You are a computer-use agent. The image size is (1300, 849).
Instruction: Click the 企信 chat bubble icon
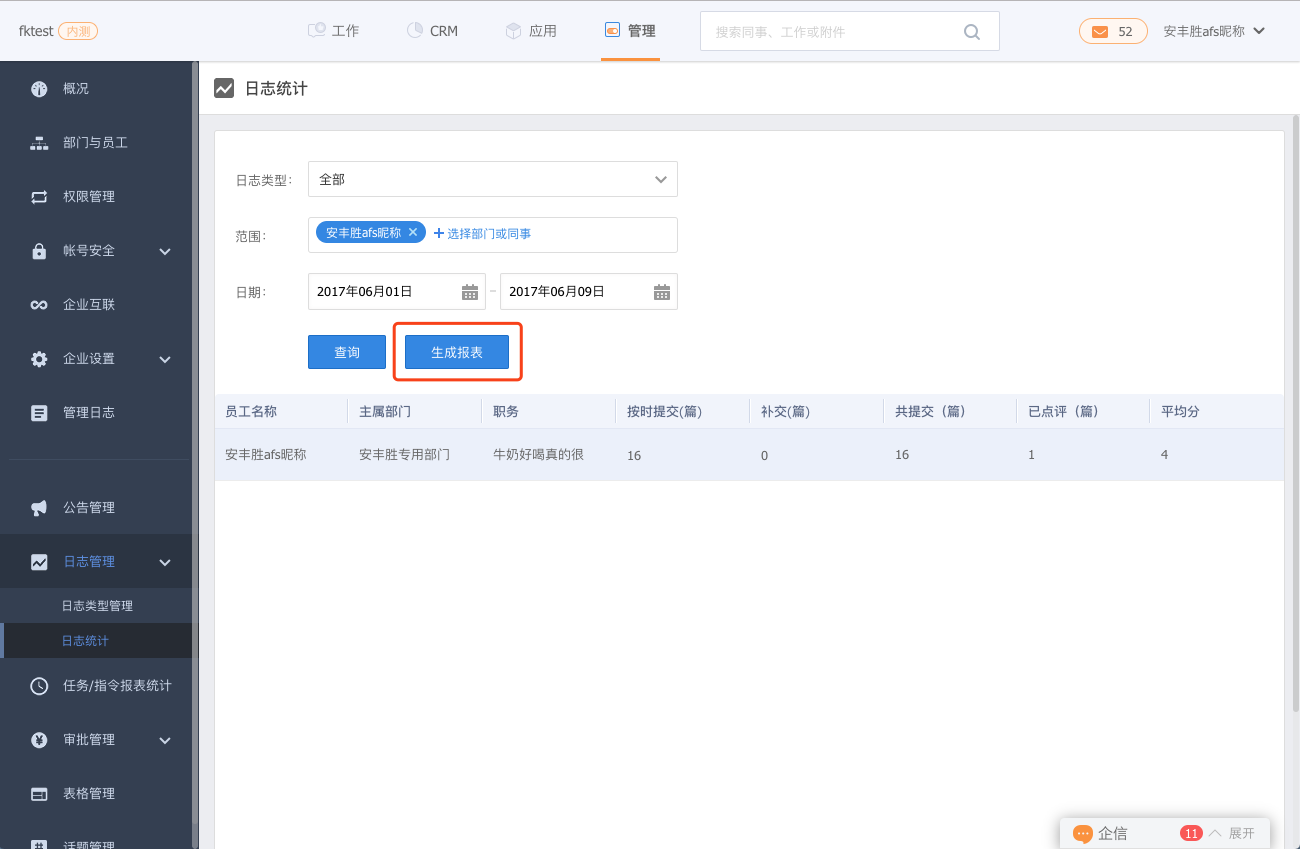point(1083,833)
